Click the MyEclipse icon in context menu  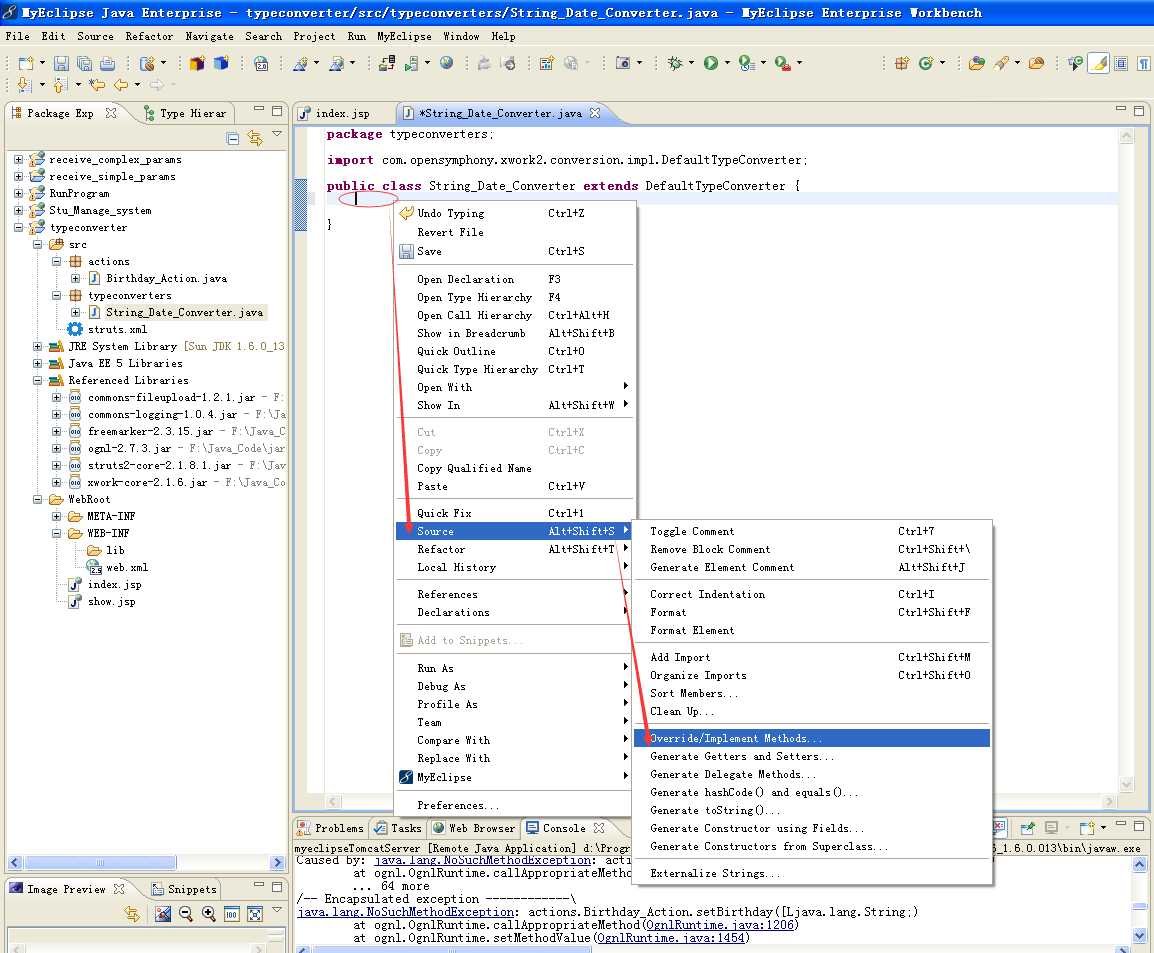406,776
